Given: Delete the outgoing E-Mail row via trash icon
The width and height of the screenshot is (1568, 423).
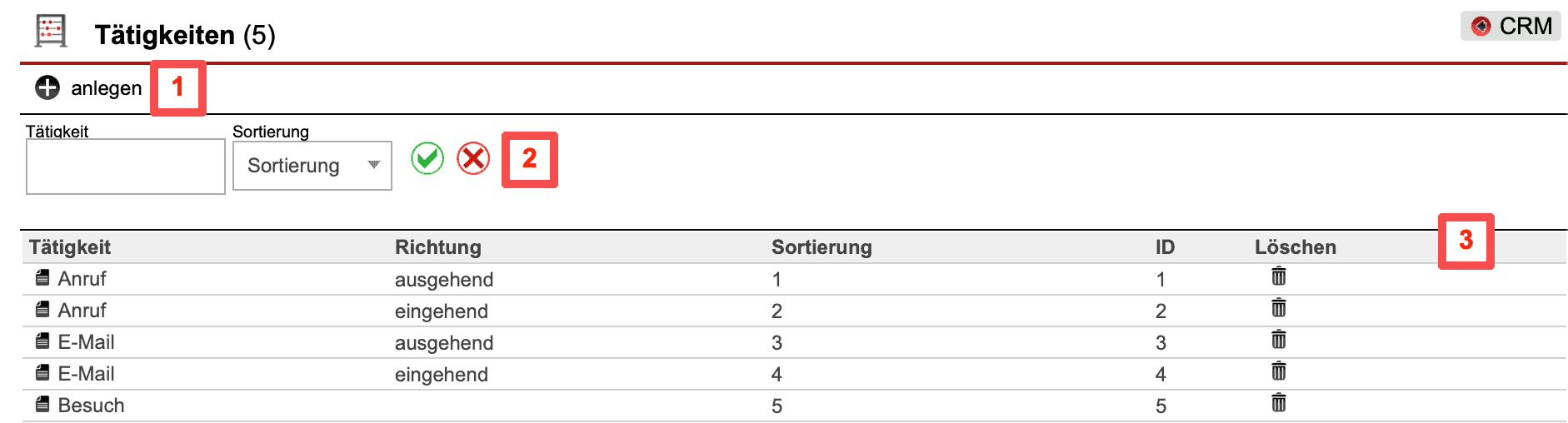Looking at the screenshot, I should pos(1279,340).
